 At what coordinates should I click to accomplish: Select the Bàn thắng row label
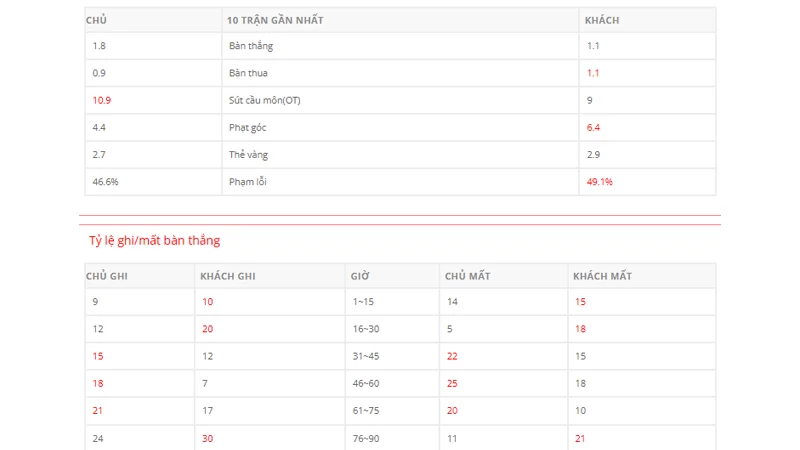(x=250, y=46)
